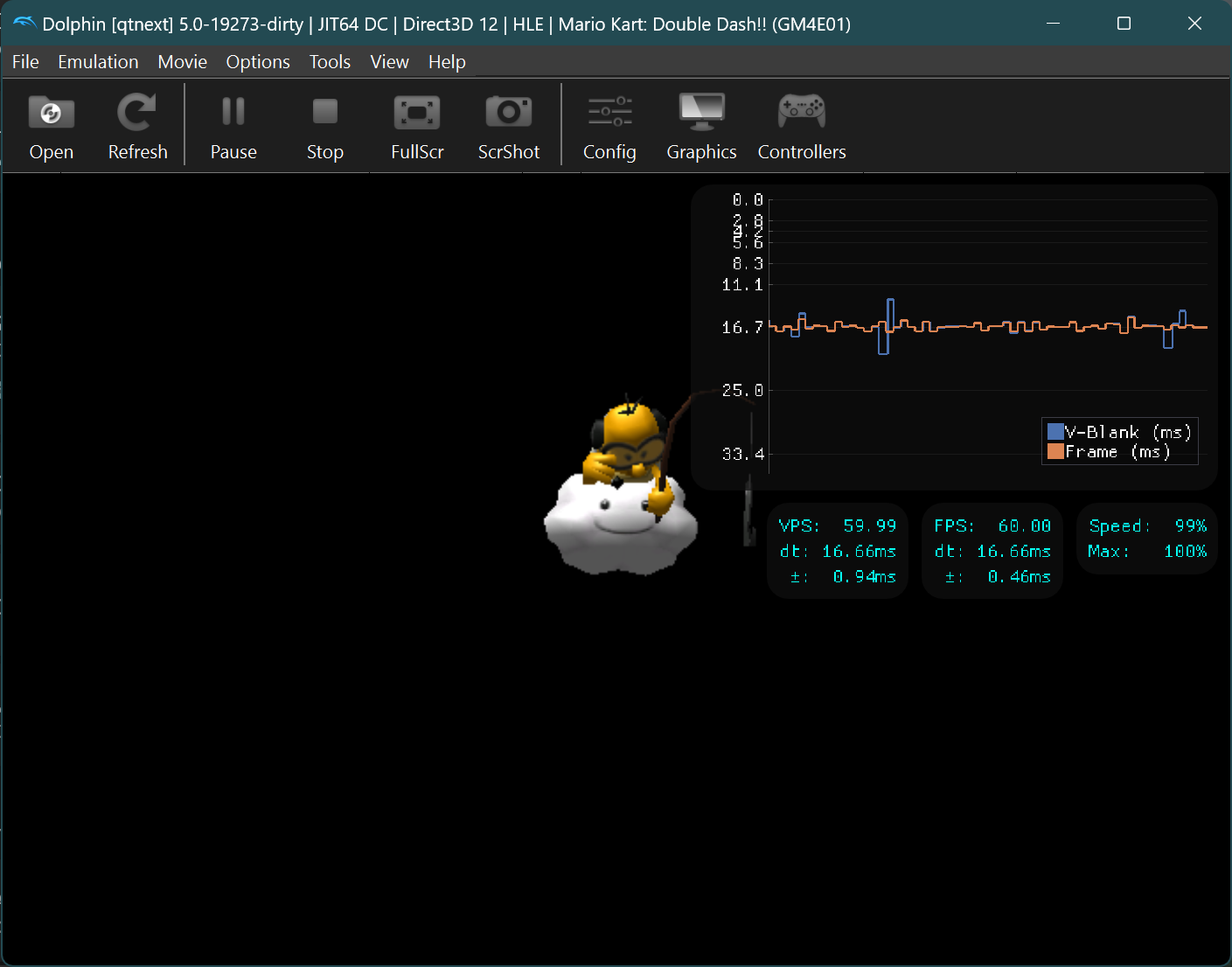Click the Max 100% value
Viewport: 1232px width, 967px height.
[1185, 551]
